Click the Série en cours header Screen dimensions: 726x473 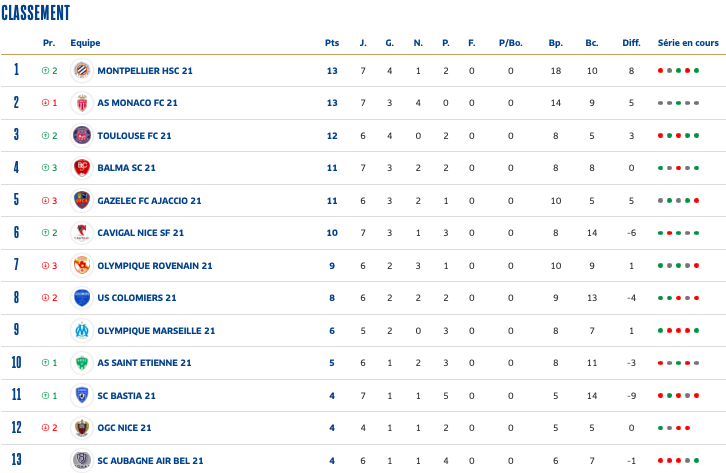tap(688, 43)
